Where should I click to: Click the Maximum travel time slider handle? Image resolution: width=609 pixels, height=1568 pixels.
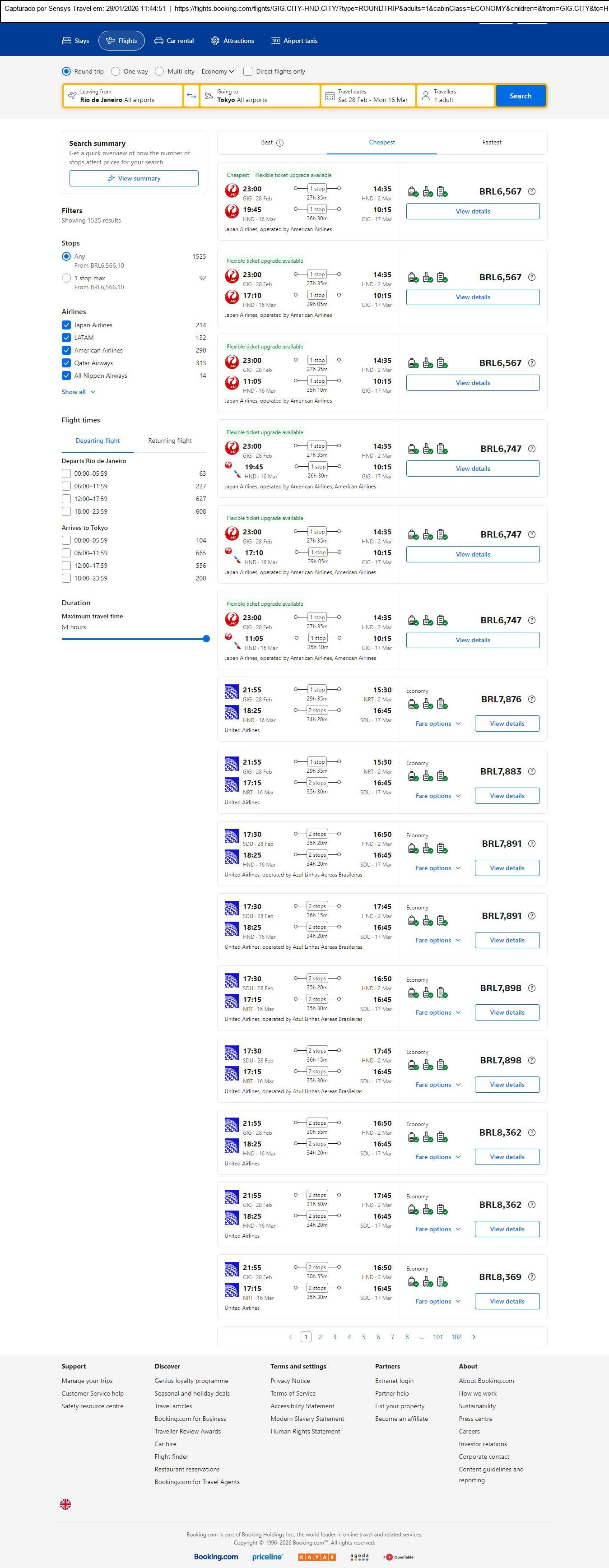click(206, 639)
